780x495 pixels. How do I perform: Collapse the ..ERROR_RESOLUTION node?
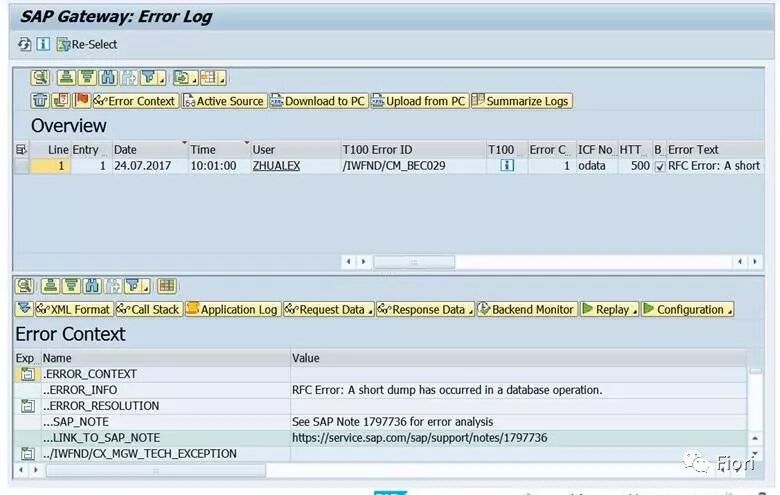(27, 406)
